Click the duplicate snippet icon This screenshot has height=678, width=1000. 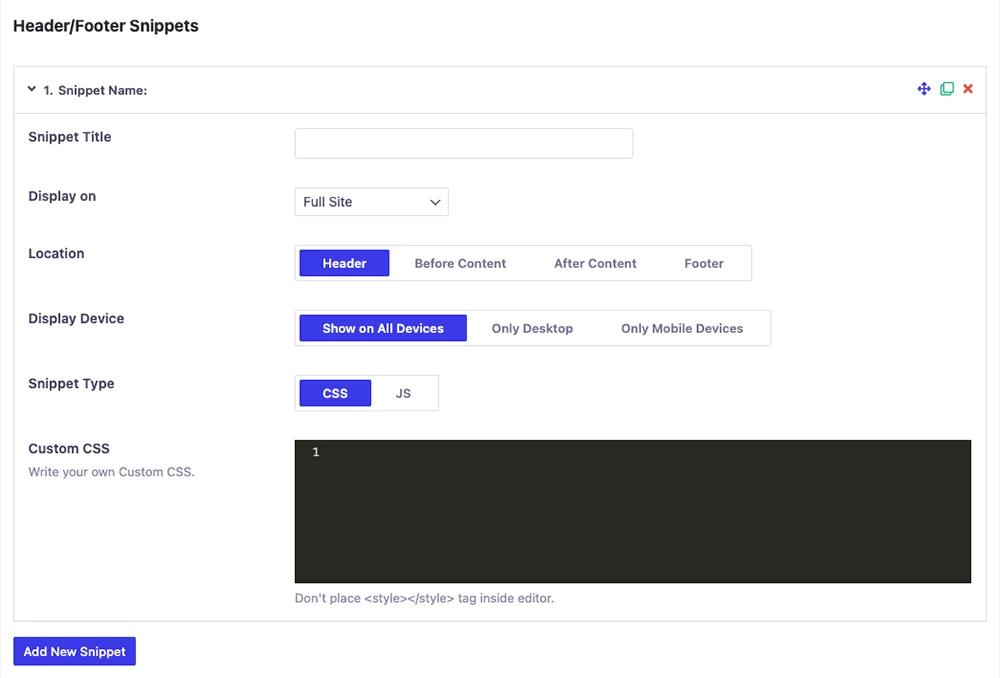[947, 89]
